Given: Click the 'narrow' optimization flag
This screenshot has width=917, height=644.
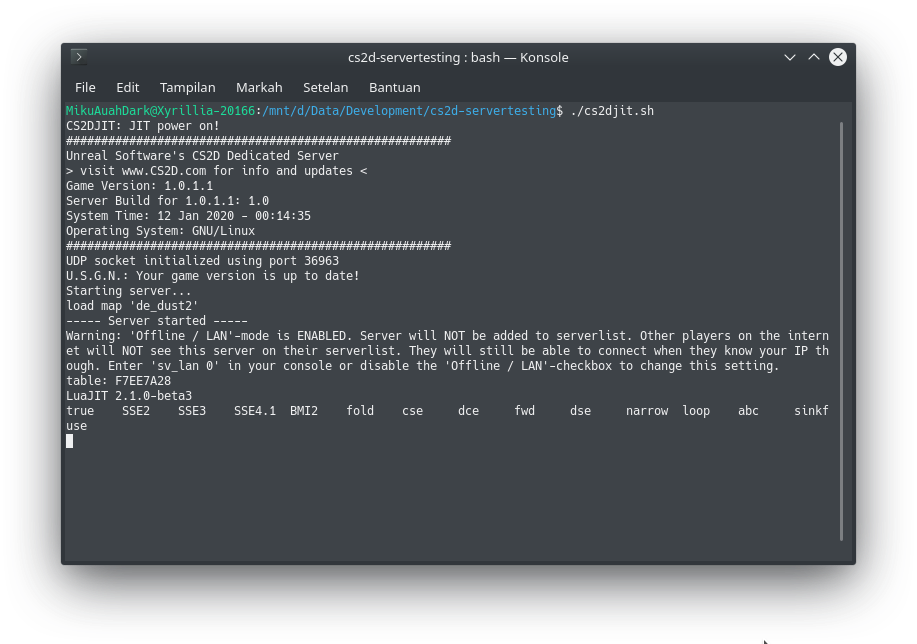Looking at the screenshot, I should (647, 411).
